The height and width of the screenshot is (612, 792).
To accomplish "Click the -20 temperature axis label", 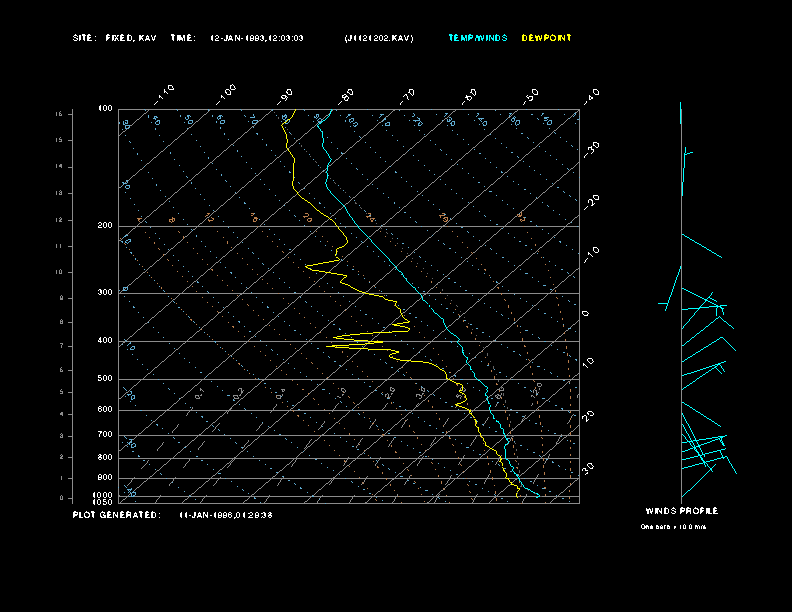I will tap(591, 202).
